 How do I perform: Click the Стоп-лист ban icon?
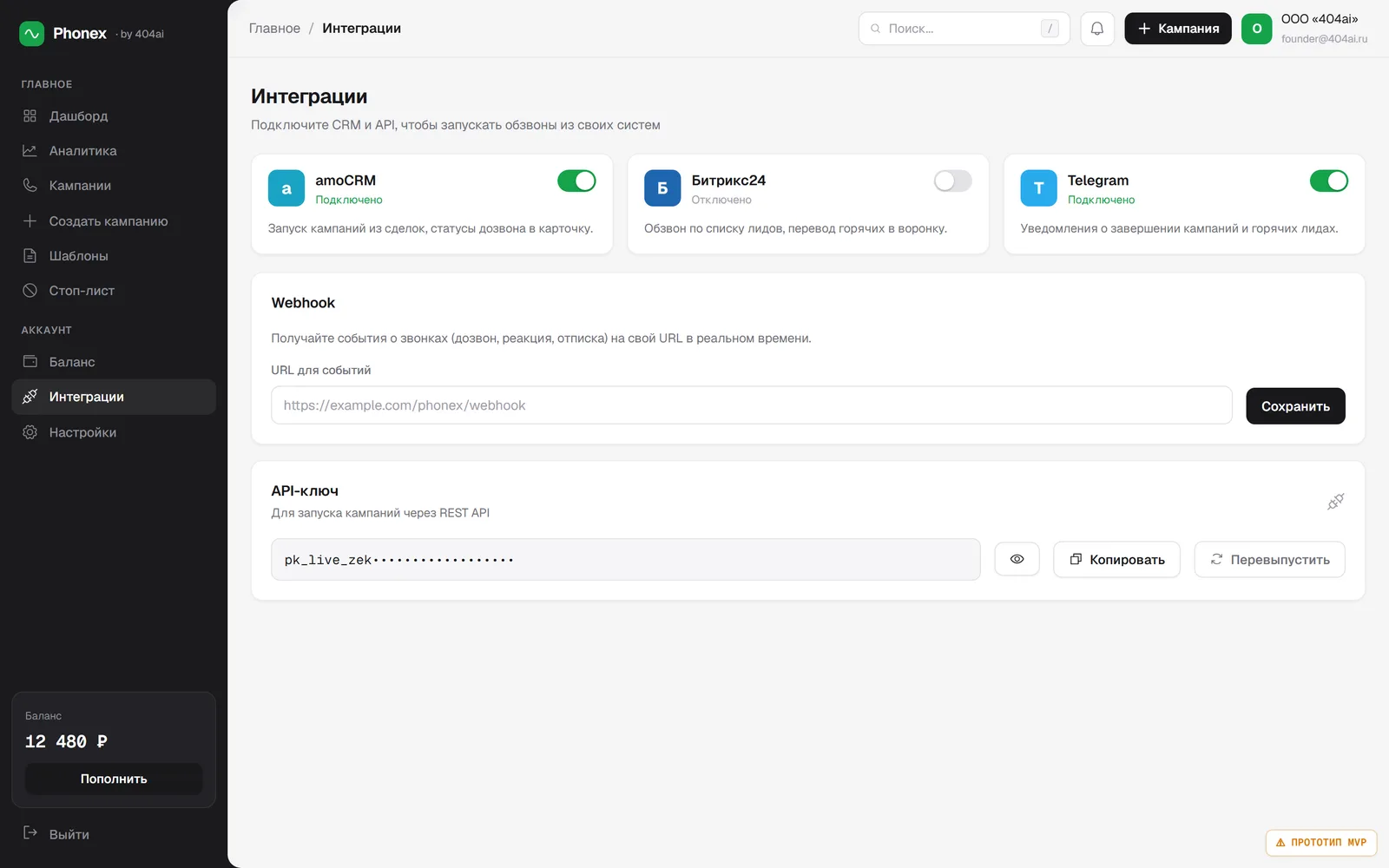[30, 290]
